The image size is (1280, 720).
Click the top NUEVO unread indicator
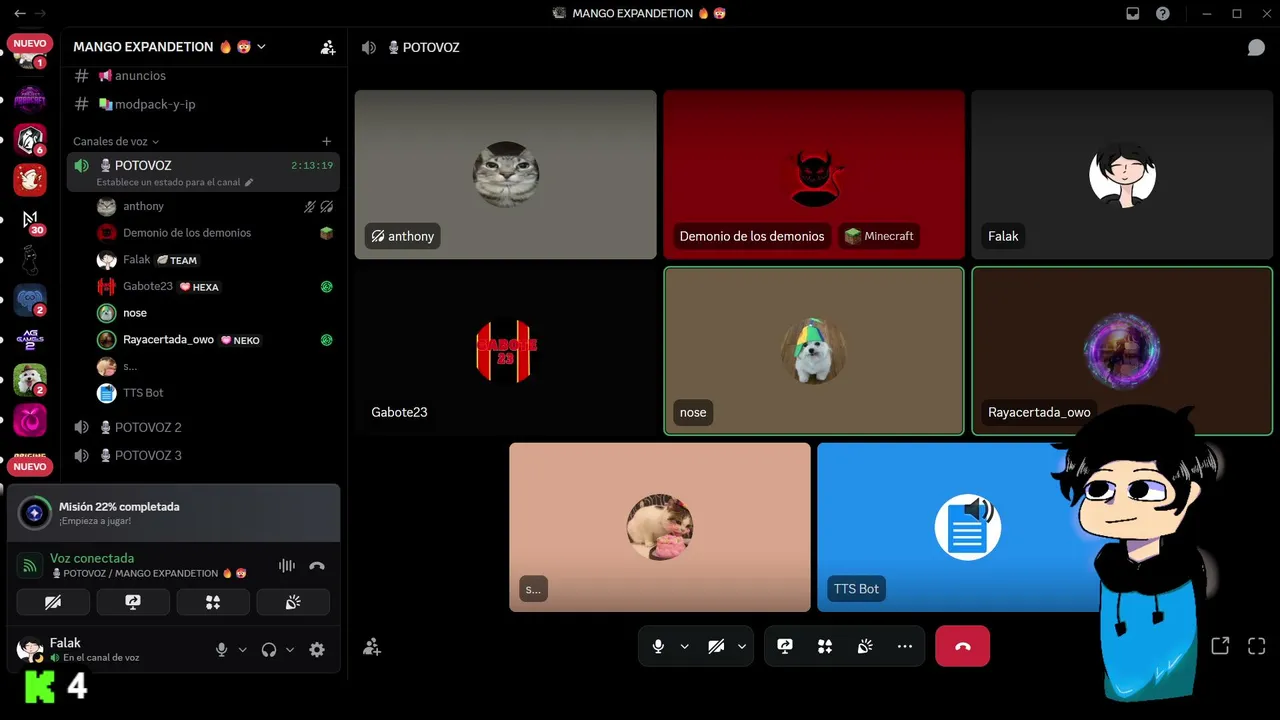pyautogui.click(x=30, y=44)
